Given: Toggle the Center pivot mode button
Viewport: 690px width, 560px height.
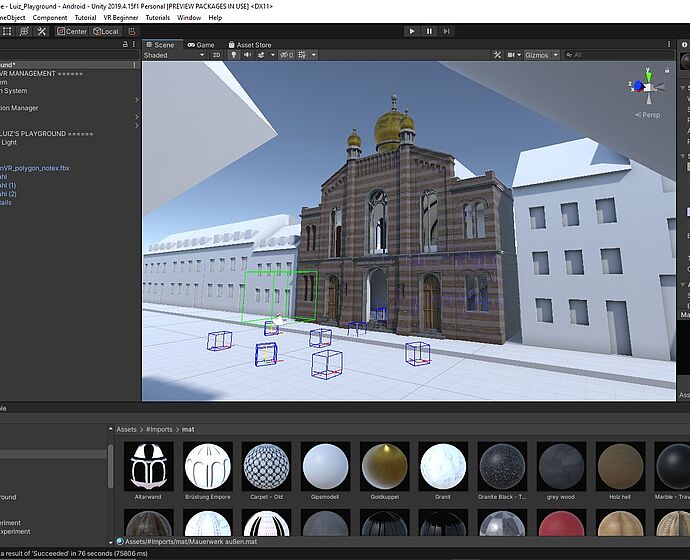Looking at the screenshot, I should coord(72,32).
